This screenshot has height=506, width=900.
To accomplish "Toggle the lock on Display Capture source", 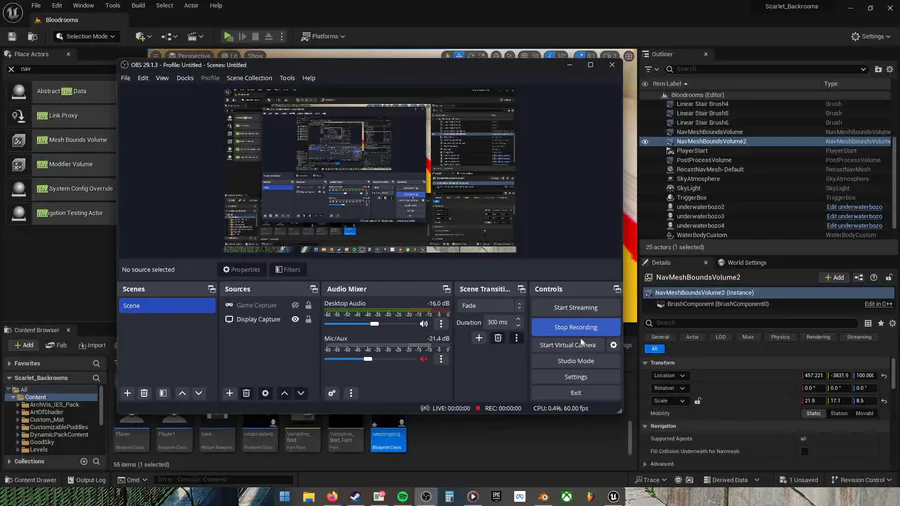I will [308, 319].
